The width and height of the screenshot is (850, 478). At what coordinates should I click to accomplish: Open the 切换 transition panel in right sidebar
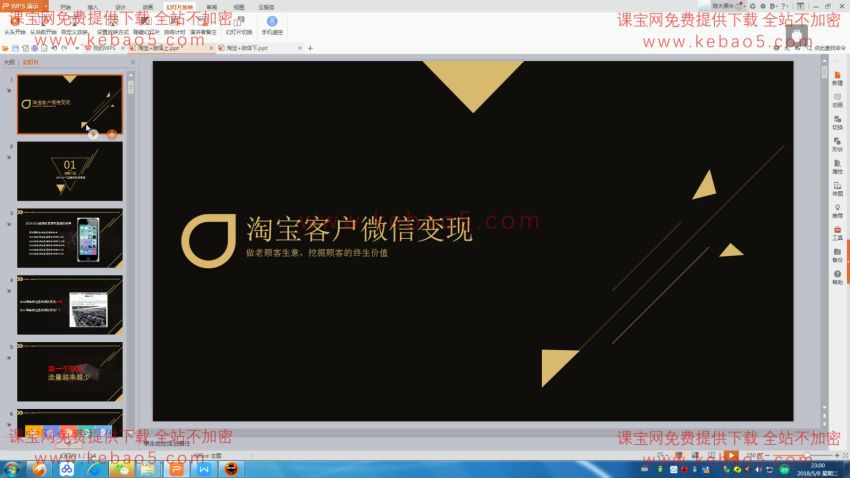click(x=838, y=122)
